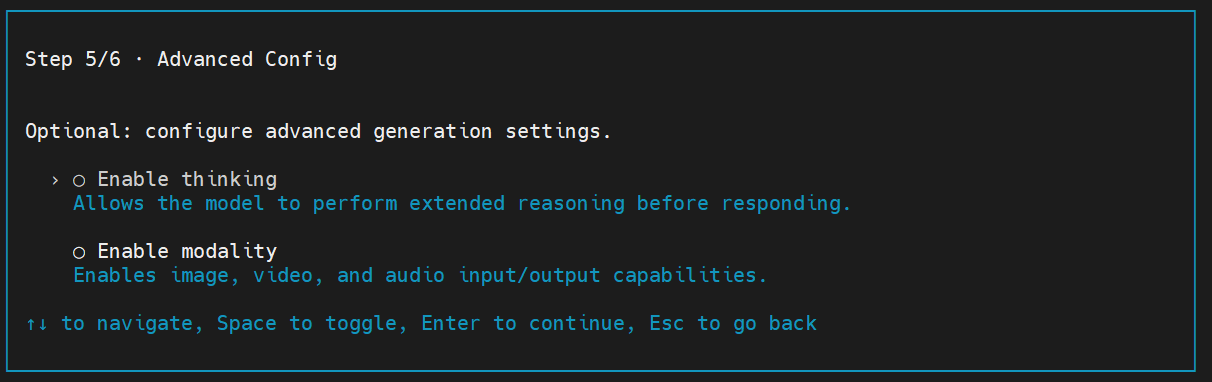Viewport: 1212px width, 382px height.
Task: Click the image, video, audio capabilities description
Action: coord(420,275)
